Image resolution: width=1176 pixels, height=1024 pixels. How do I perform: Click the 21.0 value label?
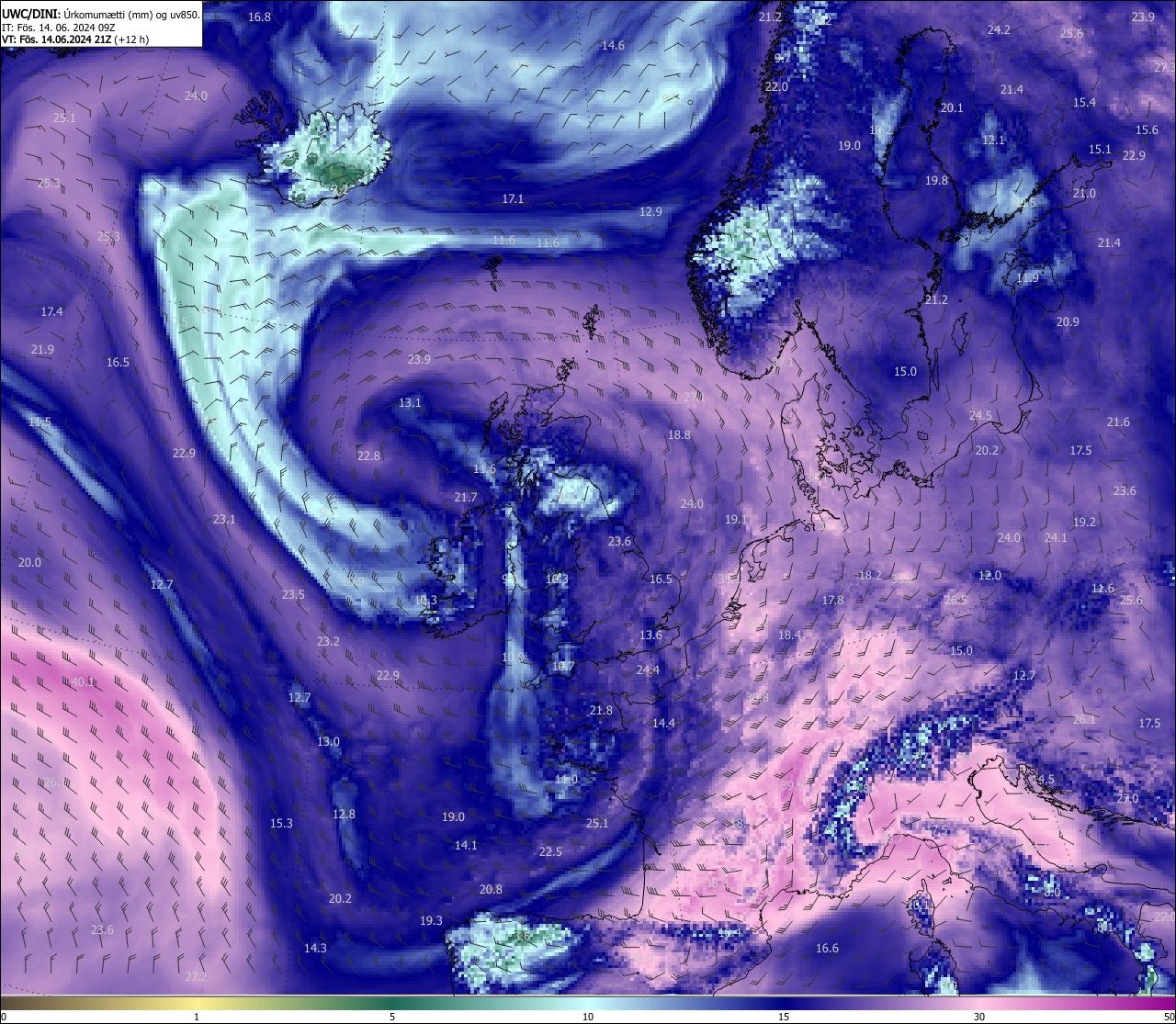[x=1084, y=193]
